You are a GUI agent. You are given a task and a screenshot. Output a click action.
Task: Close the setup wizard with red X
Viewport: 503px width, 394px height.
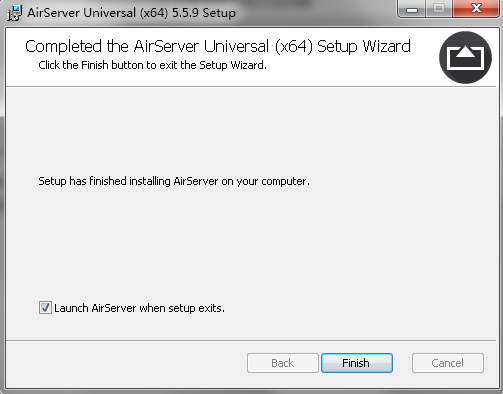point(476,9)
